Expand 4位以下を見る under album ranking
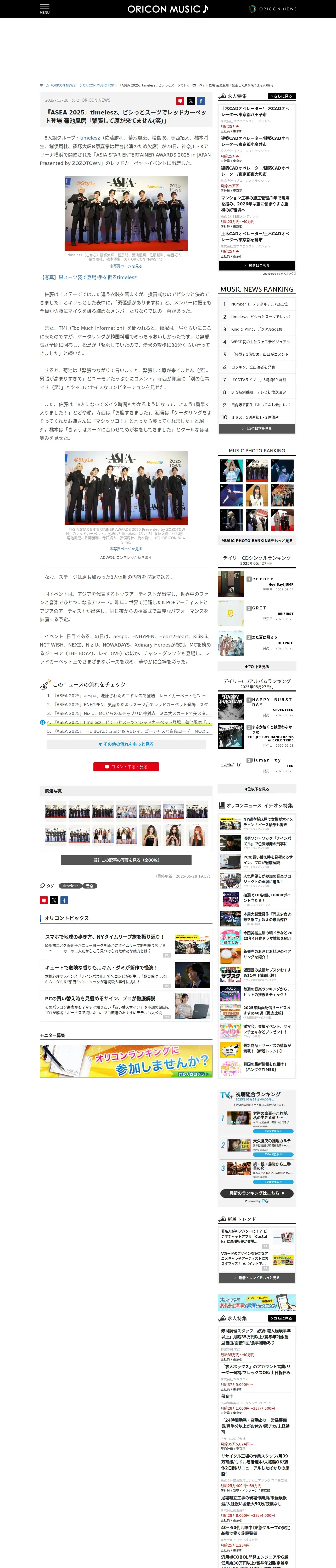The height and width of the screenshot is (1568, 336). (257, 789)
